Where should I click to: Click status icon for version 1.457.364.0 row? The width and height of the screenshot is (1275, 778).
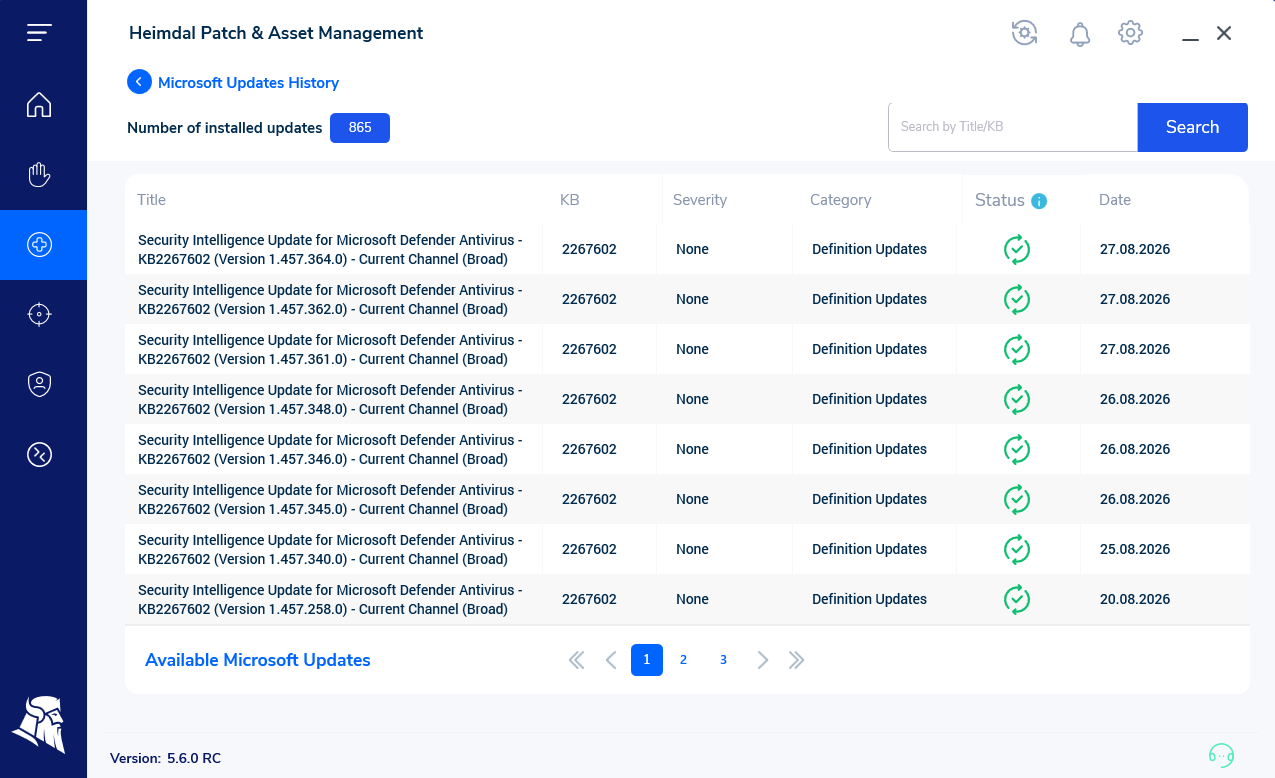[1017, 249]
